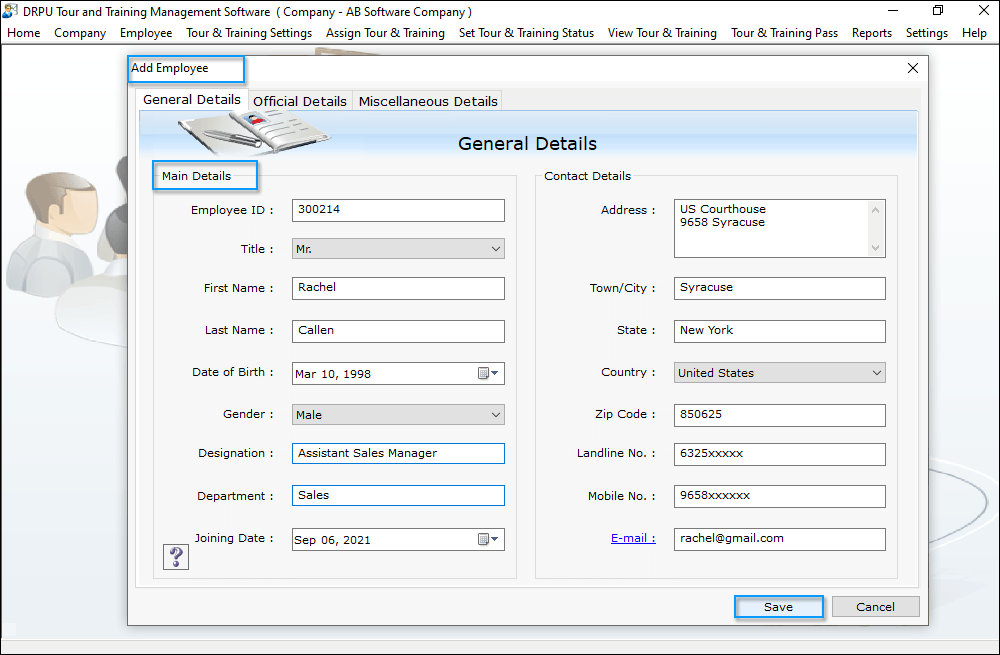Open the Company menu
1000x655 pixels.
(80, 33)
